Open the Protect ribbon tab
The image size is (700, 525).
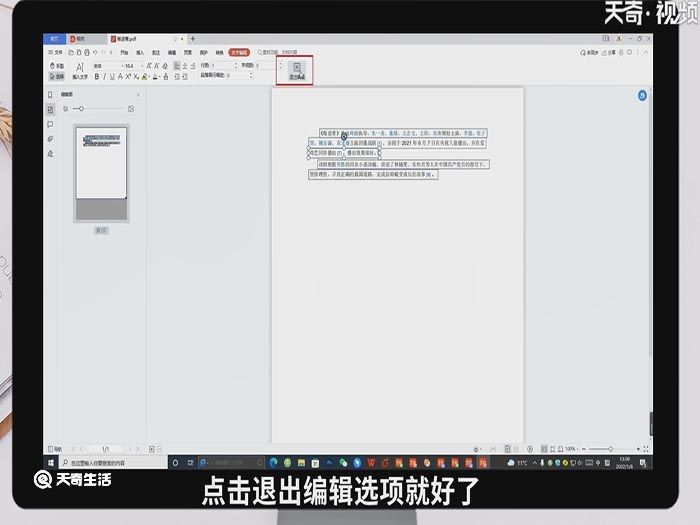pyautogui.click(x=204, y=52)
